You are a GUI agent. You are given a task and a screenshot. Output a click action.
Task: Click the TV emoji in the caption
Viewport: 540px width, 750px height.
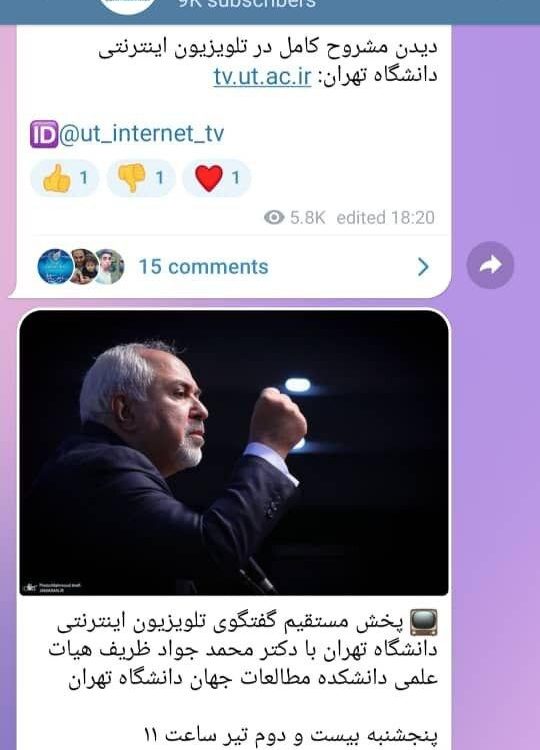tap(424, 622)
